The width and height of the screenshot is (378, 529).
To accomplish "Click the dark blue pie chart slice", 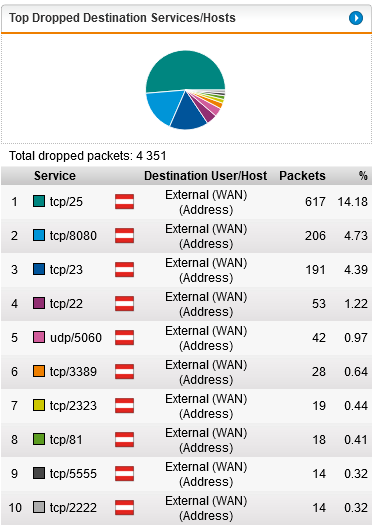I will point(188,114).
